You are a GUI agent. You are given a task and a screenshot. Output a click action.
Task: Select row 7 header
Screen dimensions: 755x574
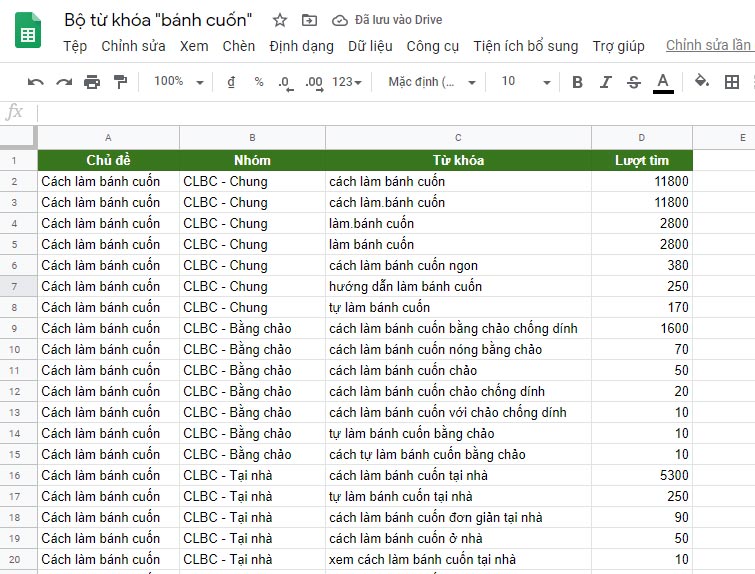point(18,287)
